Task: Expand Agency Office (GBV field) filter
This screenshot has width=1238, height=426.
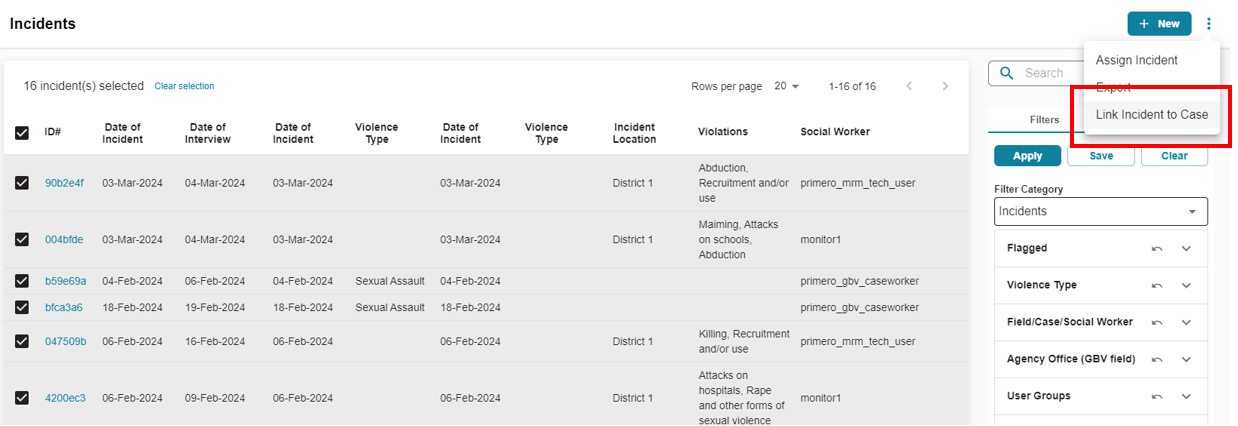Action: point(1187,359)
